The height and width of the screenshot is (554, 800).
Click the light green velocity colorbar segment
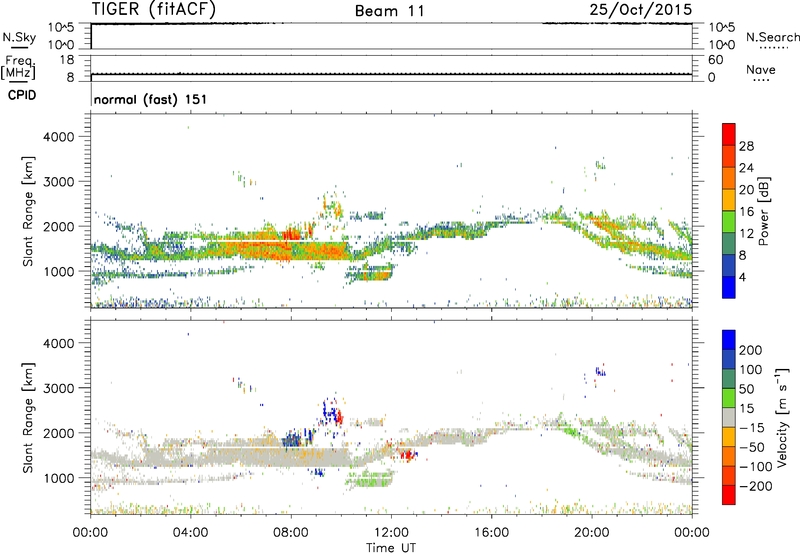pyautogui.click(x=729, y=398)
